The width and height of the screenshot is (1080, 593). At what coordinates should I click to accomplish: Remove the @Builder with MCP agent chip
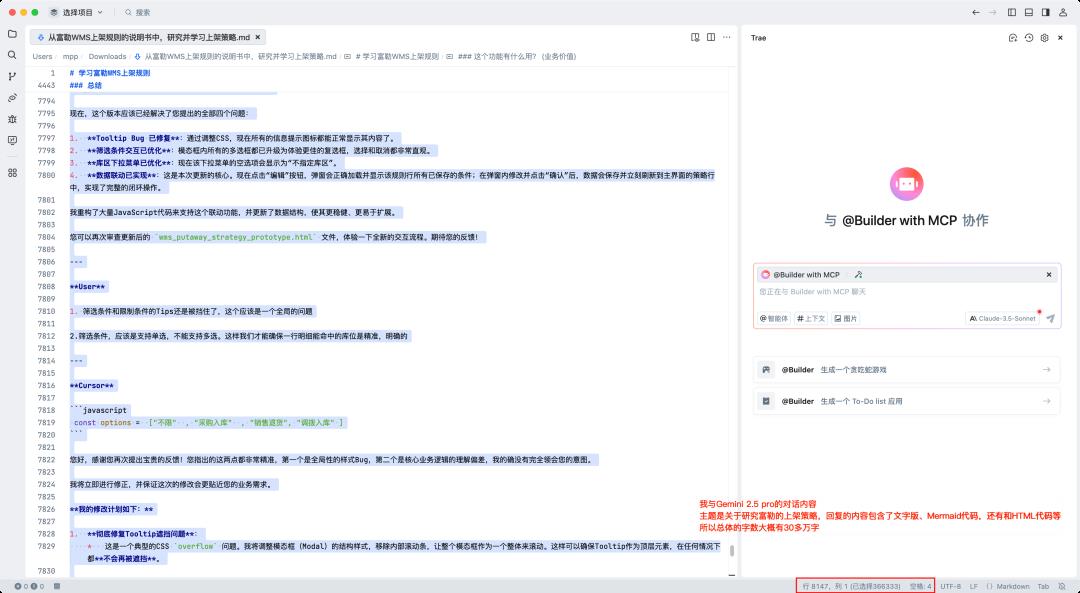[1049, 274]
